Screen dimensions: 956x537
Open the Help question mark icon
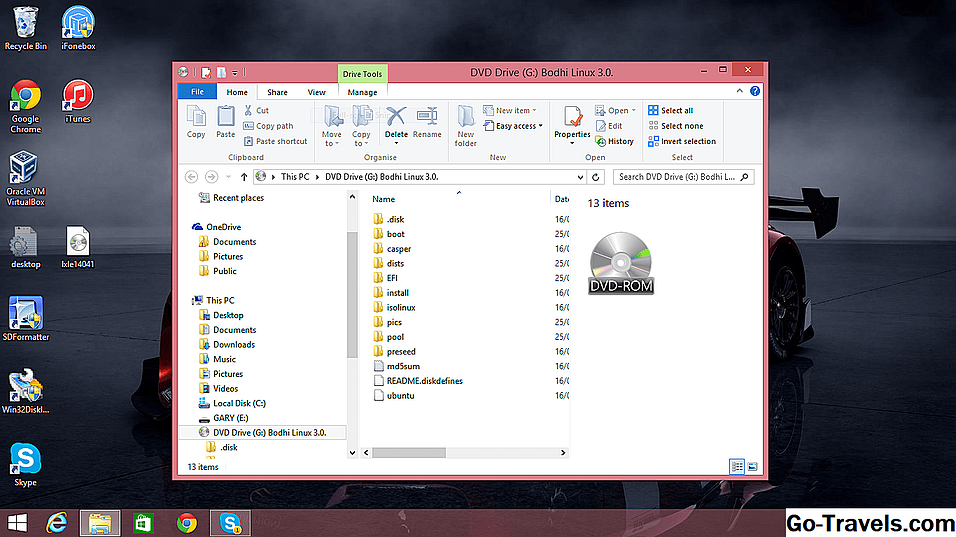tap(755, 92)
